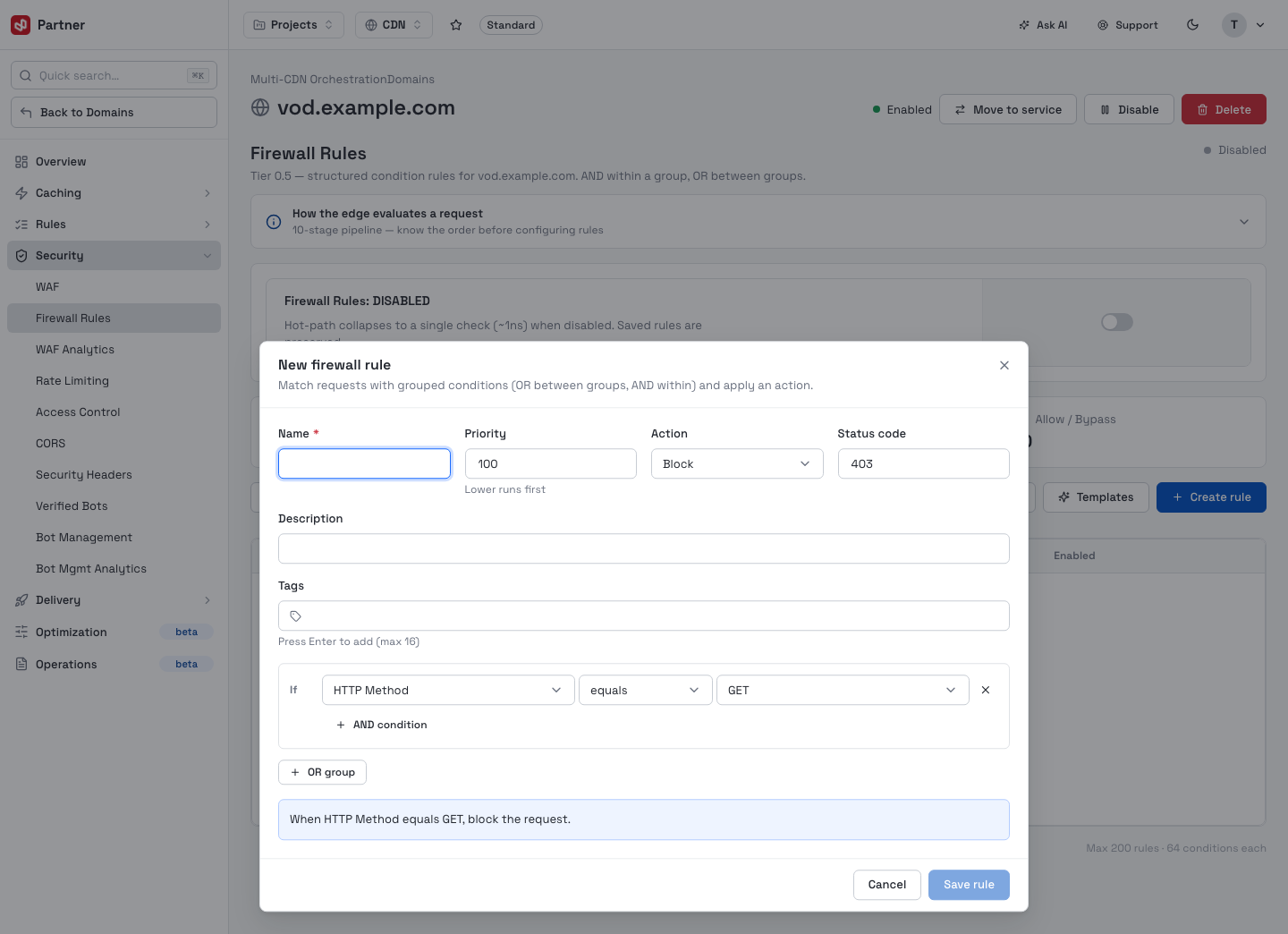Image resolution: width=1288 pixels, height=934 pixels.
Task: Open Operations beta section
Action: pyautogui.click(x=114, y=665)
